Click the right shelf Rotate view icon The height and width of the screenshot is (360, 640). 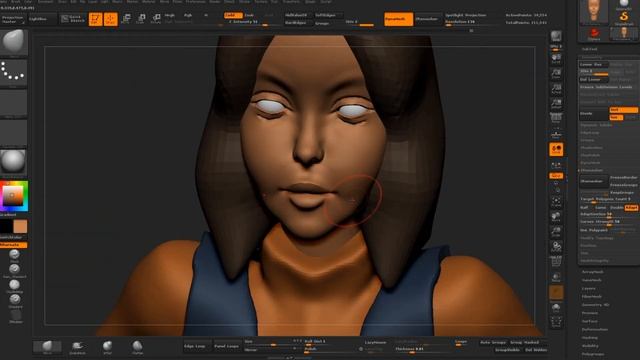[x=556, y=247]
